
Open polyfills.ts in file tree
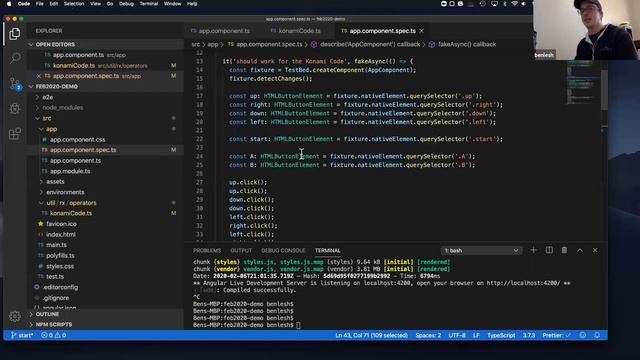(x=60, y=256)
